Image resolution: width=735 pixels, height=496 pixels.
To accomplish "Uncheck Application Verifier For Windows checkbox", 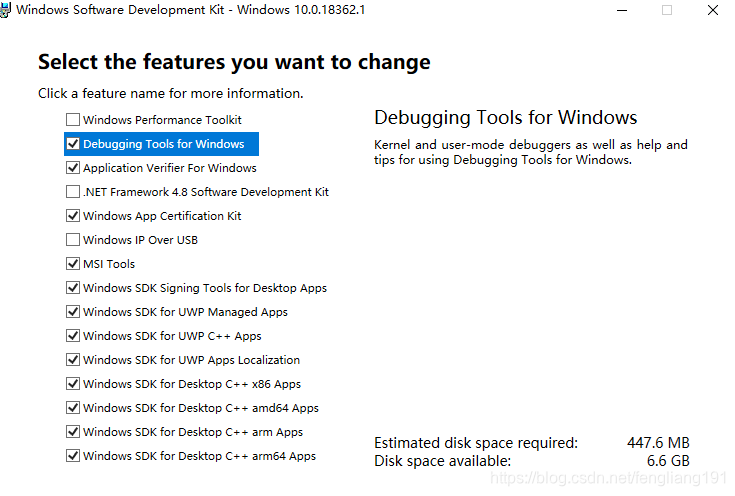I will [73, 167].
